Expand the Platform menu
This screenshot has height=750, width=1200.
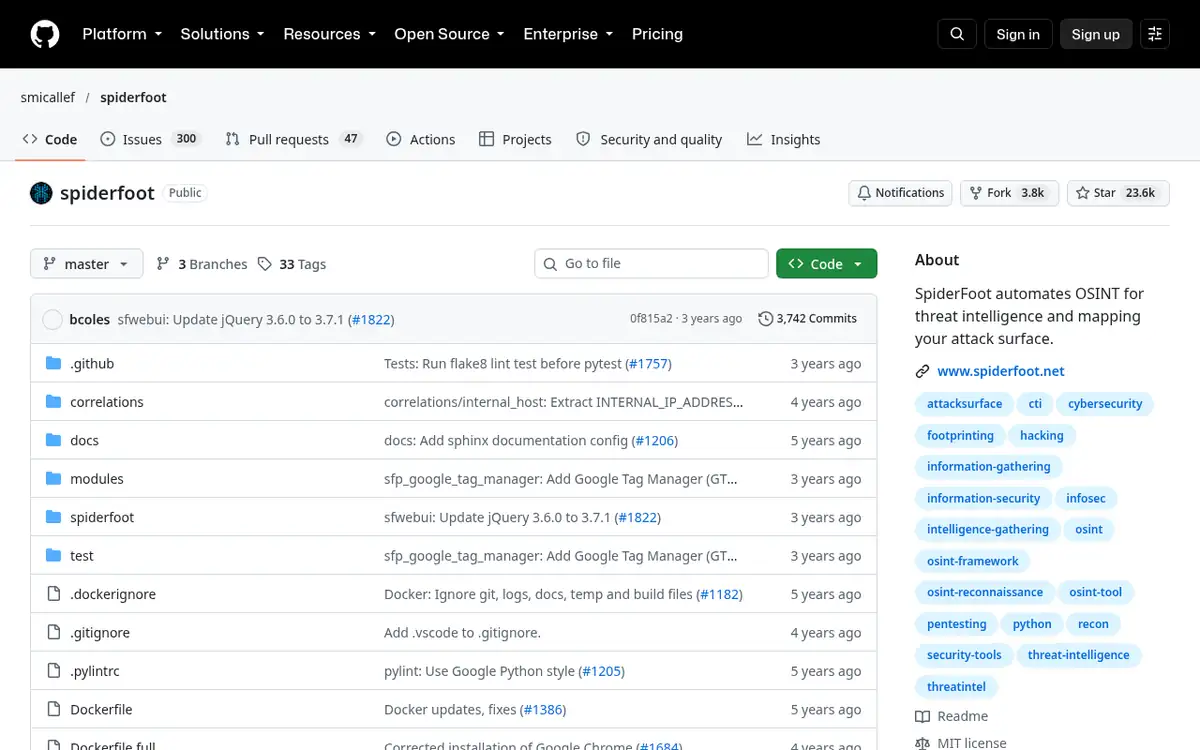pyautogui.click(x=122, y=34)
